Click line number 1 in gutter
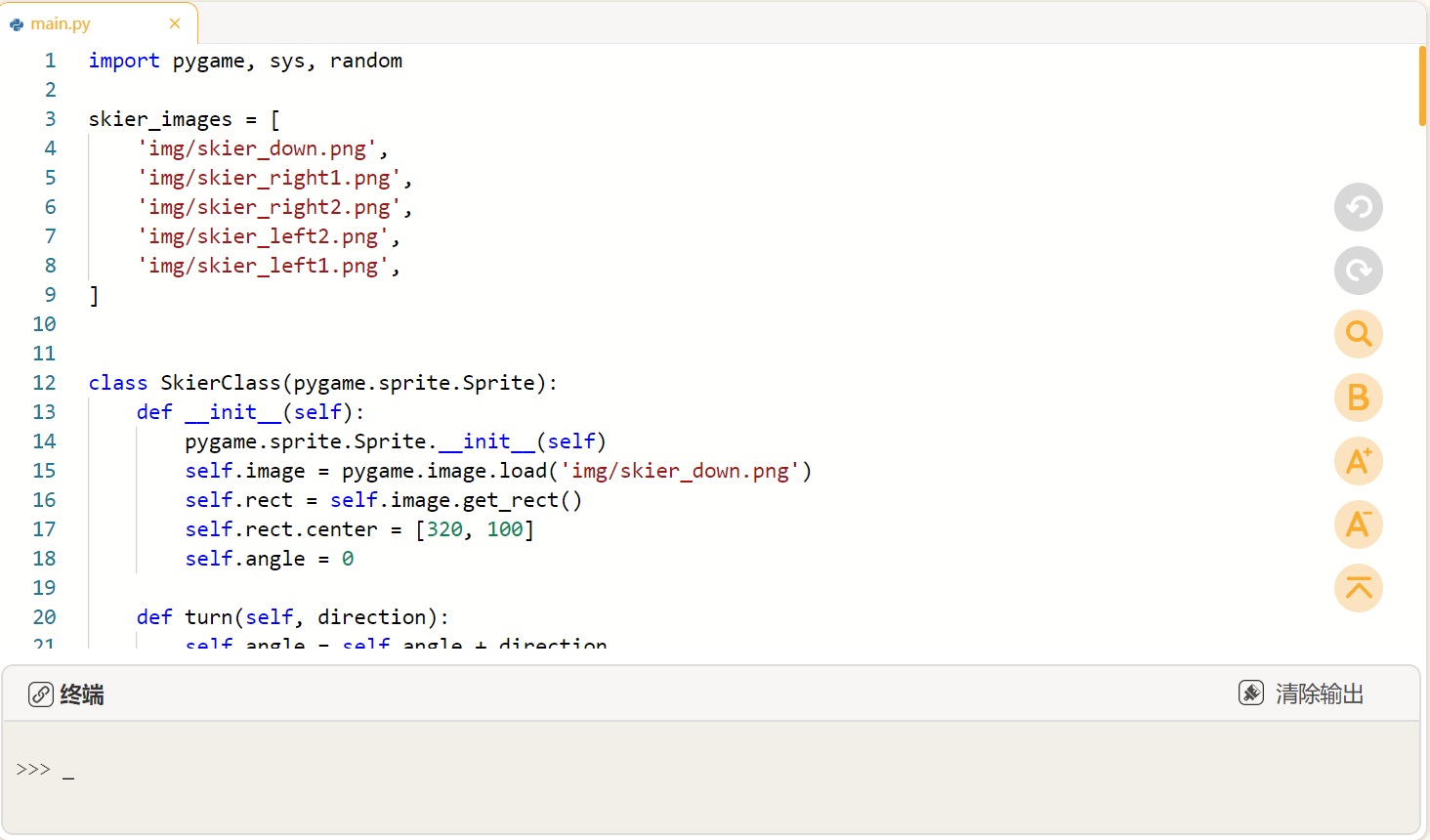The height and width of the screenshot is (840, 1430). (50, 61)
